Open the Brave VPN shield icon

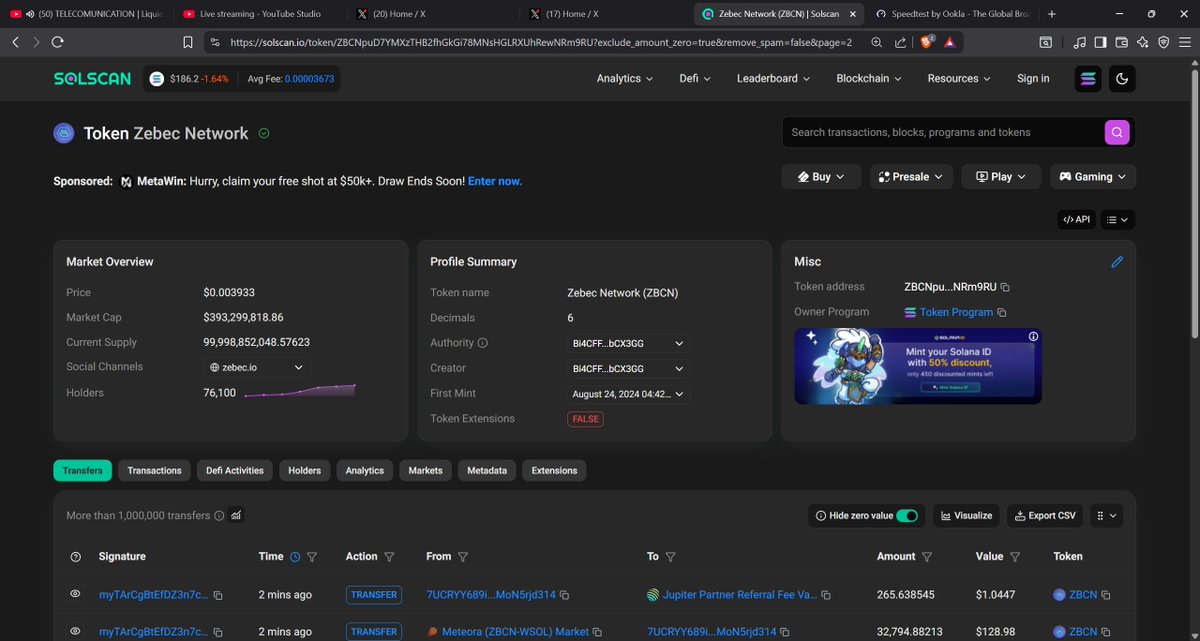1163,42
